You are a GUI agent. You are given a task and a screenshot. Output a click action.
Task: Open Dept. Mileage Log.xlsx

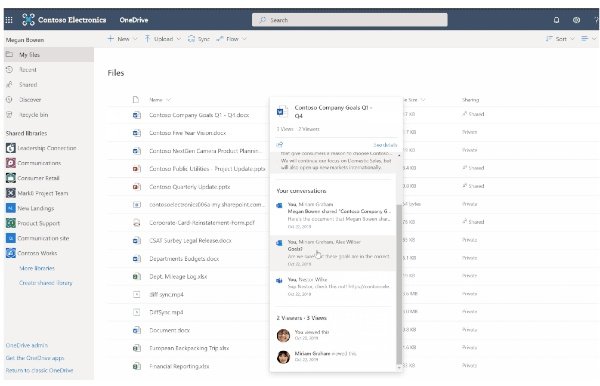click(178, 277)
